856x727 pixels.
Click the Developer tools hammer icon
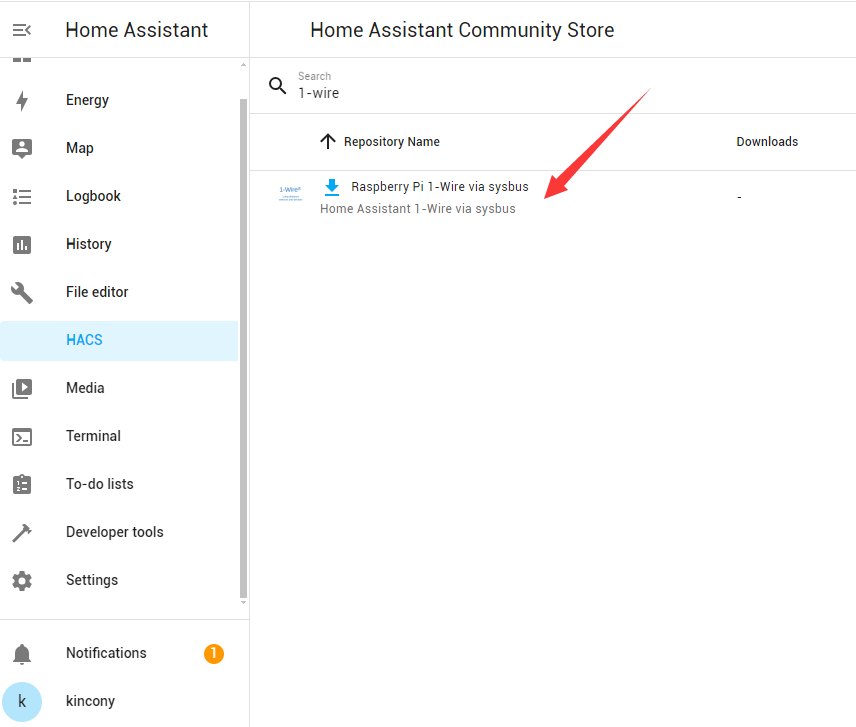22,532
